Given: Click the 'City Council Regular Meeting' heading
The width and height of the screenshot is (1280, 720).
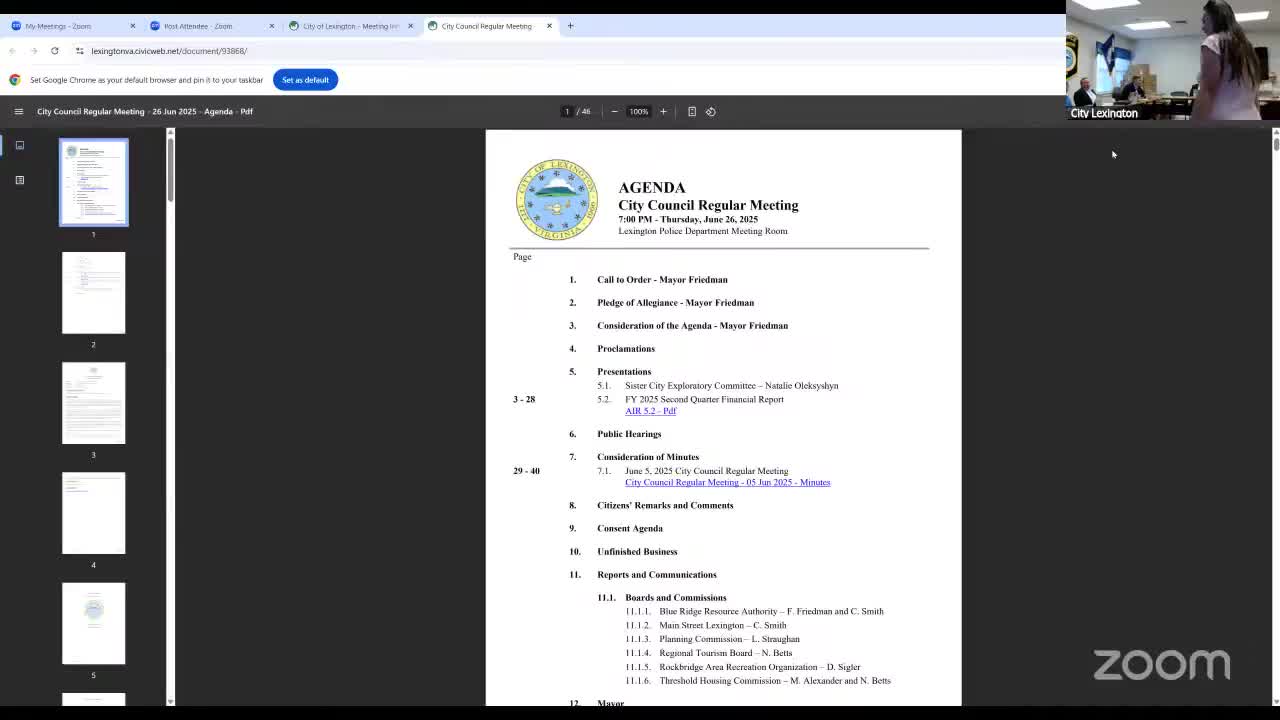Looking at the screenshot, I should click(x=708, y=205).
